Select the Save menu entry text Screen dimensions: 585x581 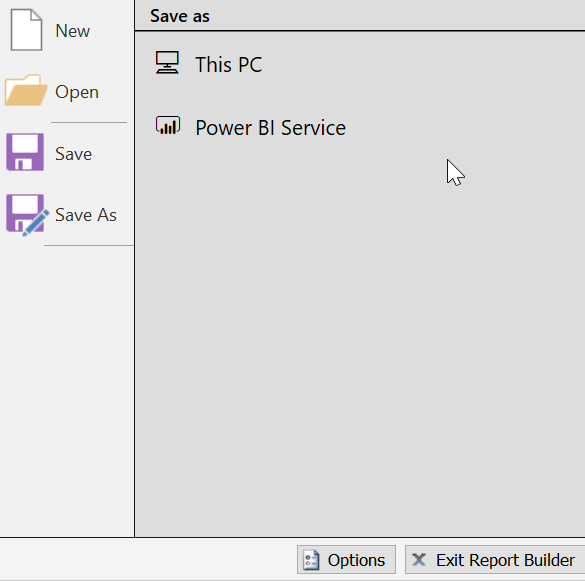tap(73, 154)
